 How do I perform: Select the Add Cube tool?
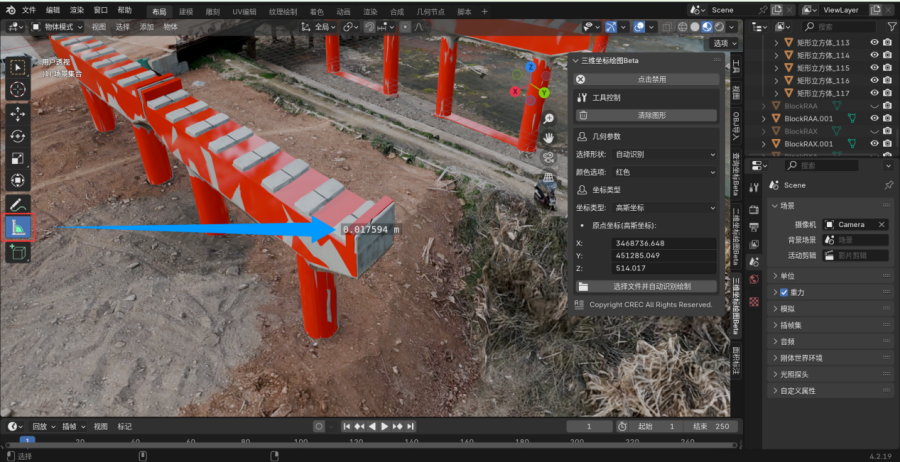[x=18, y=252]
